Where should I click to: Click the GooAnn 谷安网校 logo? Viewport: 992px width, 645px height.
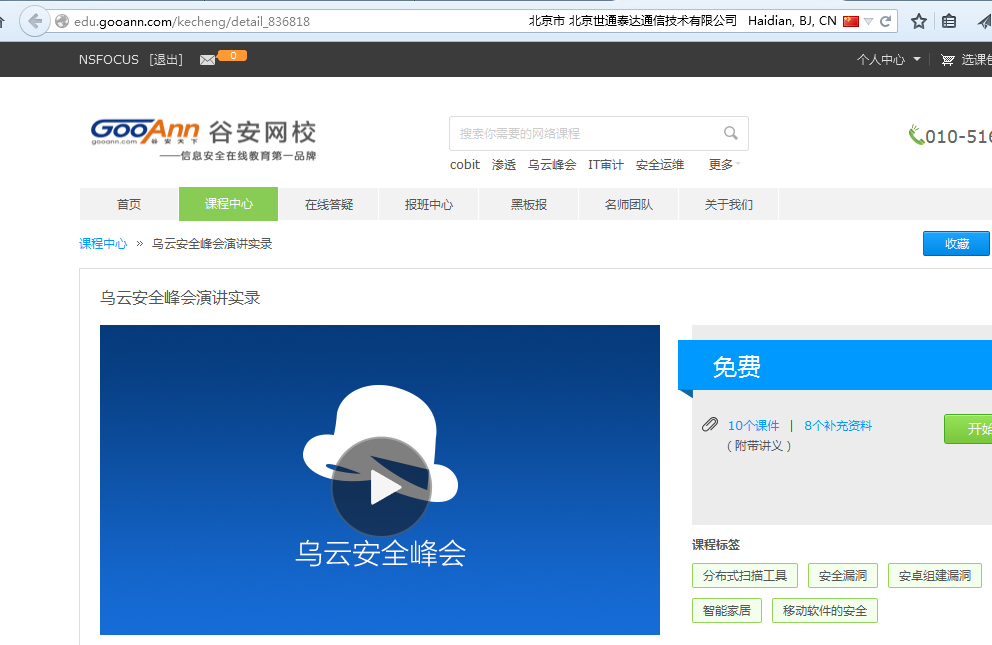[203, 139]
